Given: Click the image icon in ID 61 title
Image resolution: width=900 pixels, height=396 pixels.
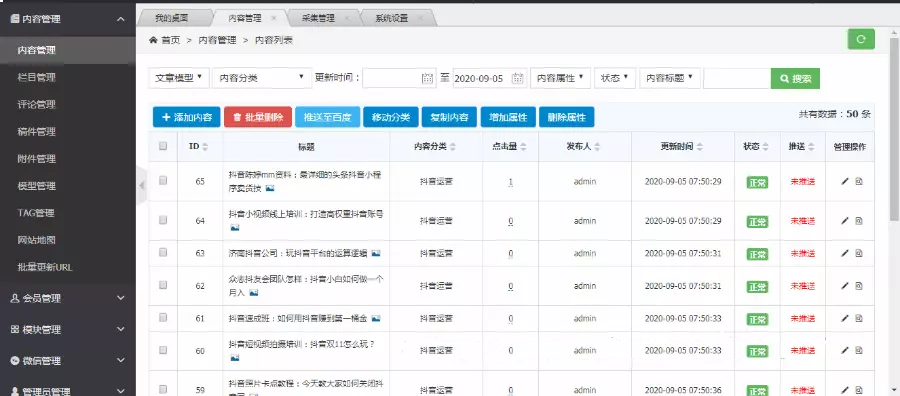Looking at the screenshot, I should [x=376, y=318].
